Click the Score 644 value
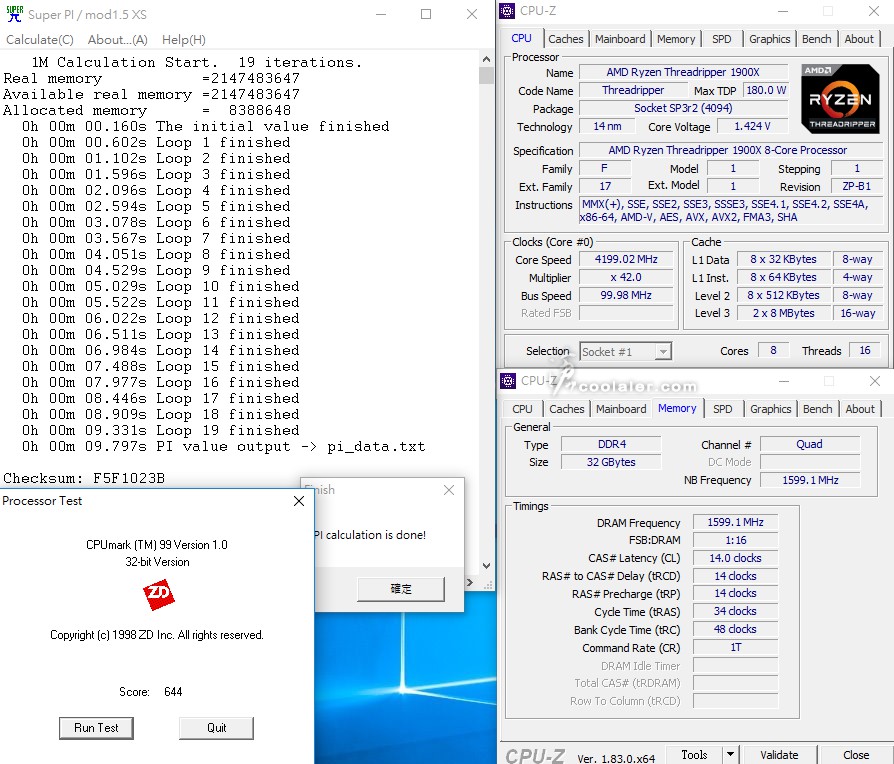This screenshot has width=894, height=764. (x=173, y=692)
